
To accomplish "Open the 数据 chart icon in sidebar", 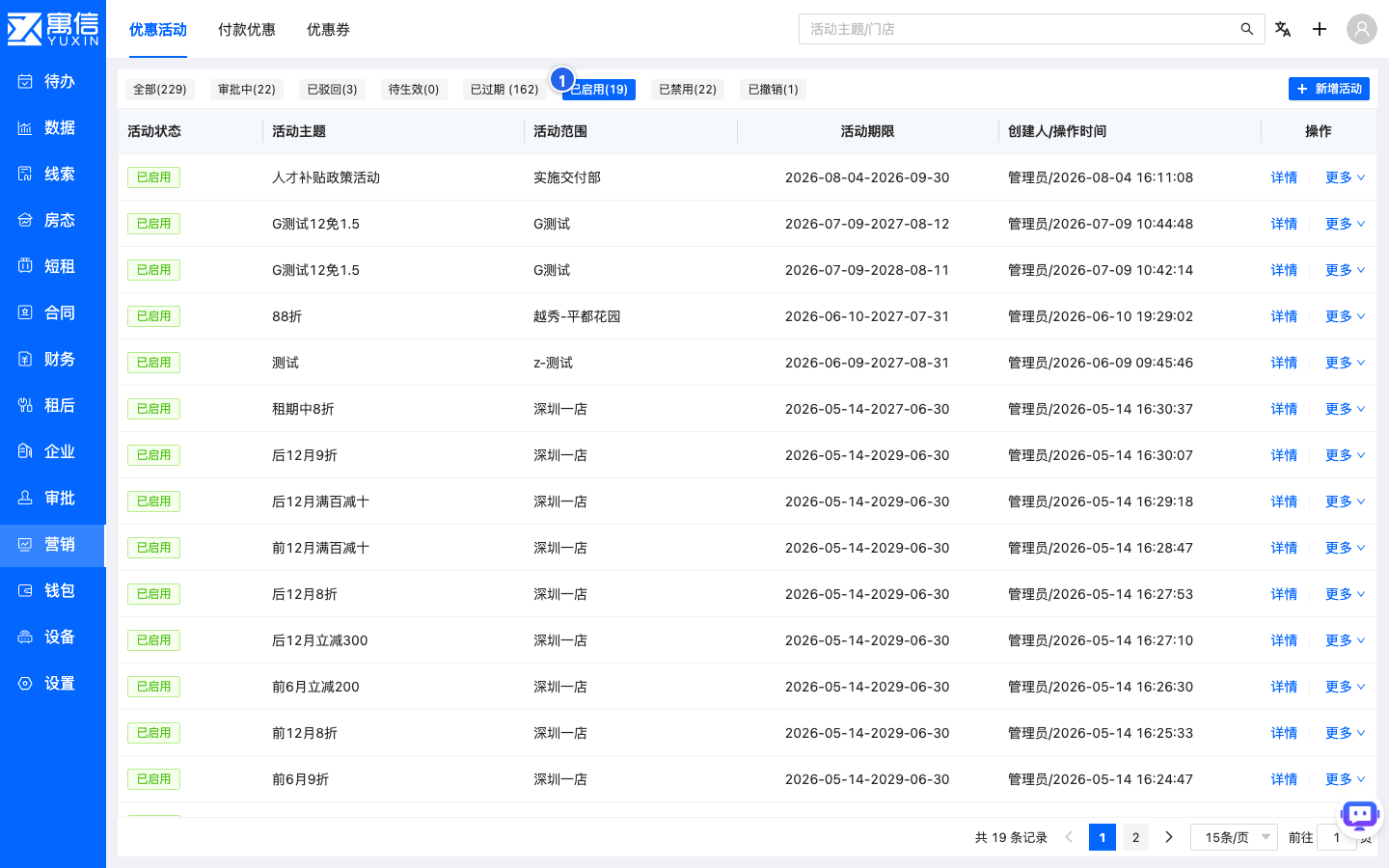I will pos(25,127).
